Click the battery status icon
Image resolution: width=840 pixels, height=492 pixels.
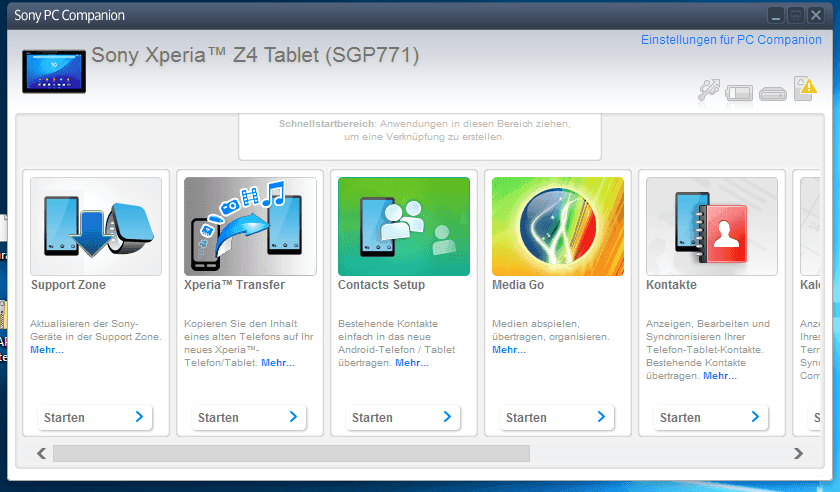[x=739, y=93]
